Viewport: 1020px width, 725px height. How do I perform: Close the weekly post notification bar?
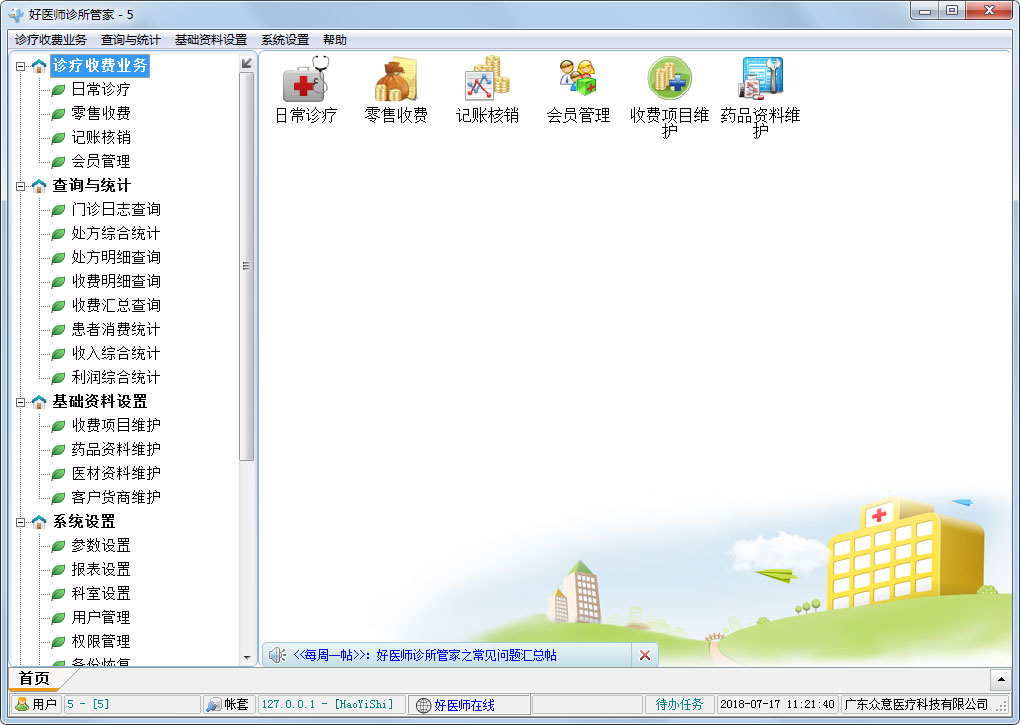(645, 655)
